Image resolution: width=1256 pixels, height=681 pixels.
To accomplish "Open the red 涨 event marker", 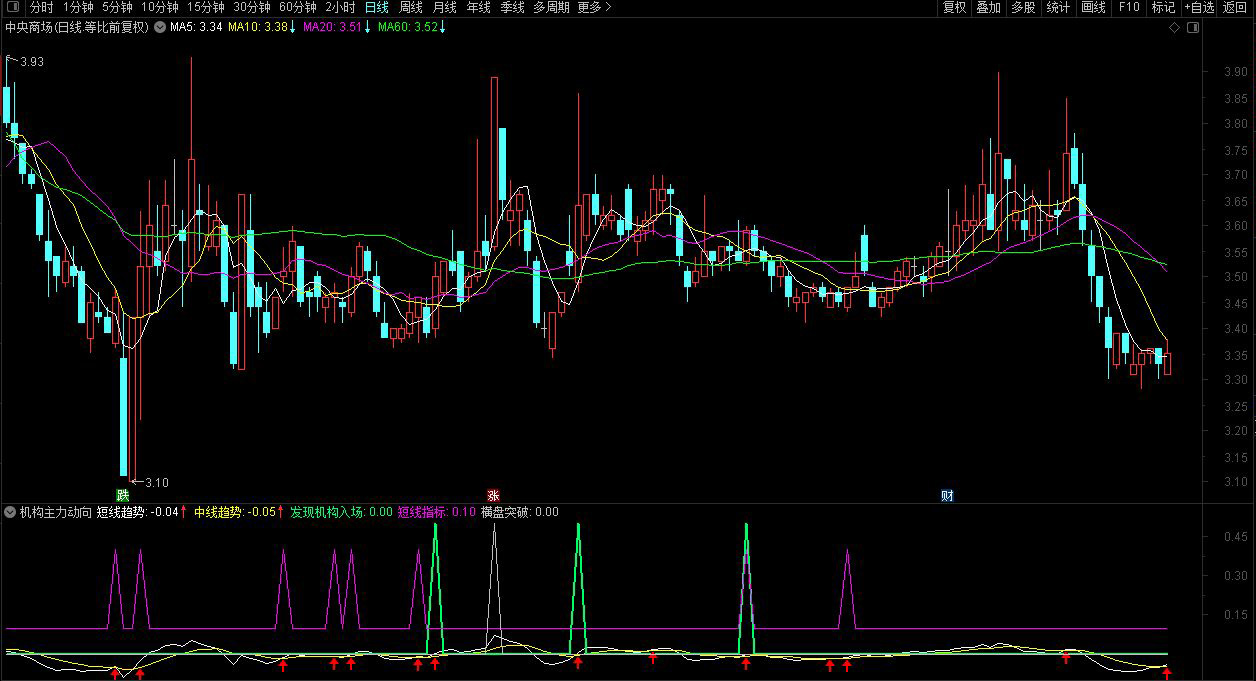I will pyautogui.click(x=493, y=495).
